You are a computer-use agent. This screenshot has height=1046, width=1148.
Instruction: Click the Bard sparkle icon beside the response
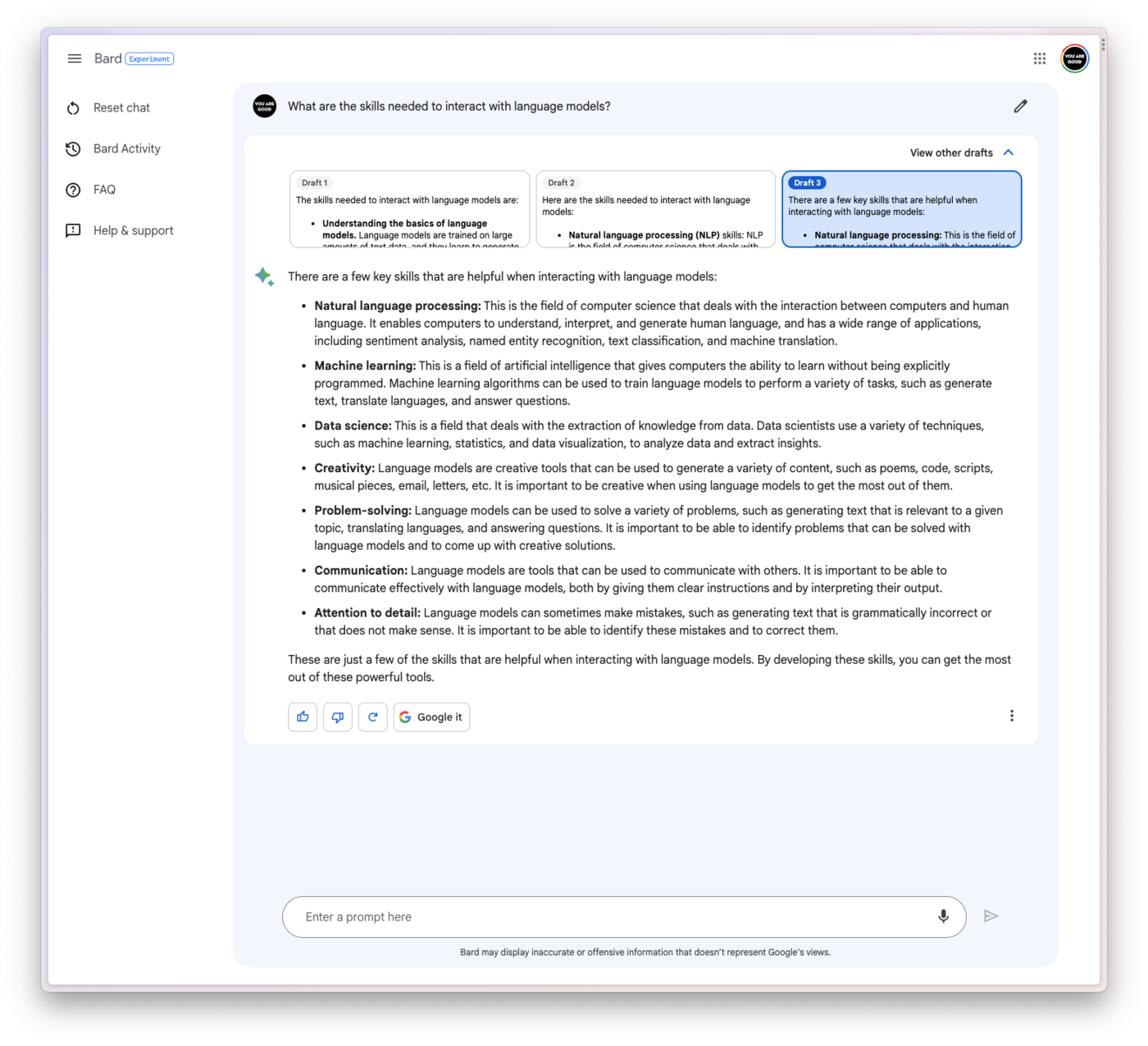pos(264,276)
